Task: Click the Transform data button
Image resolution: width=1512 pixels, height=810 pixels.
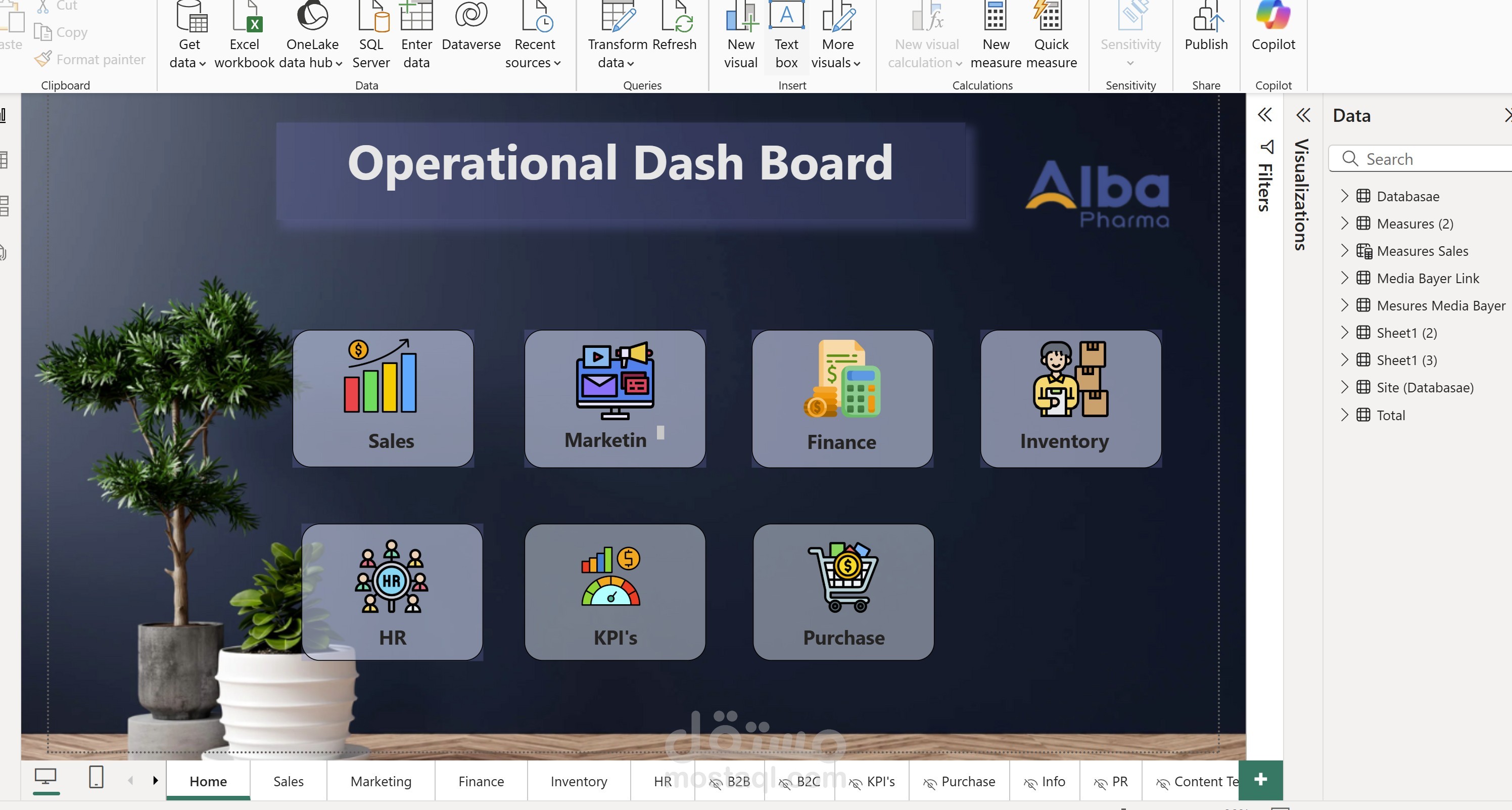Action: 617,36
